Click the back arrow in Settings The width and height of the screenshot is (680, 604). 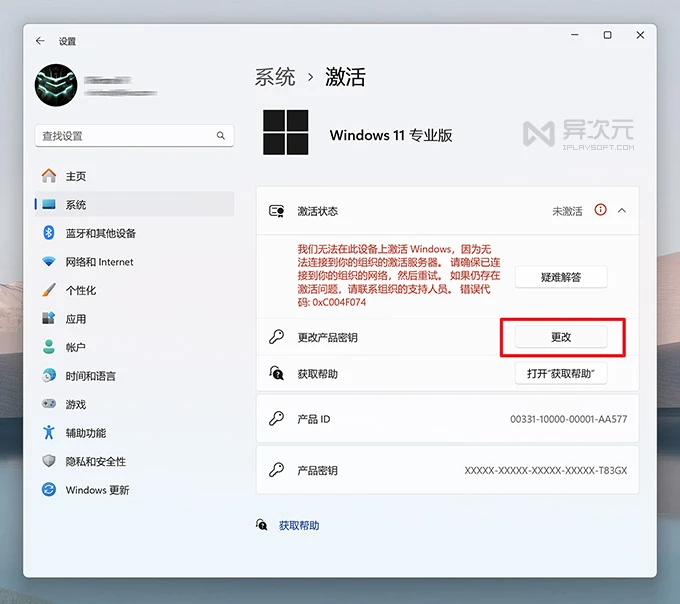[x=40, y=41]
